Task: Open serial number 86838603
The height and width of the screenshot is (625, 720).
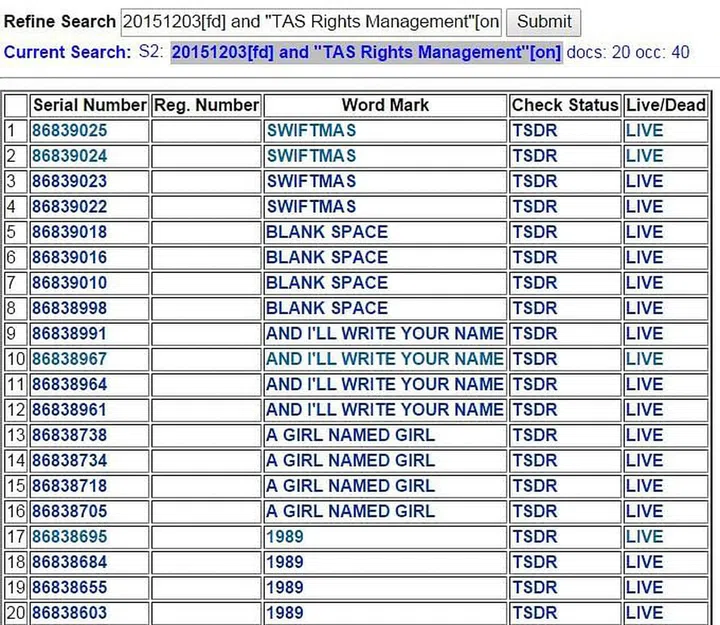Action: point(69,613)
